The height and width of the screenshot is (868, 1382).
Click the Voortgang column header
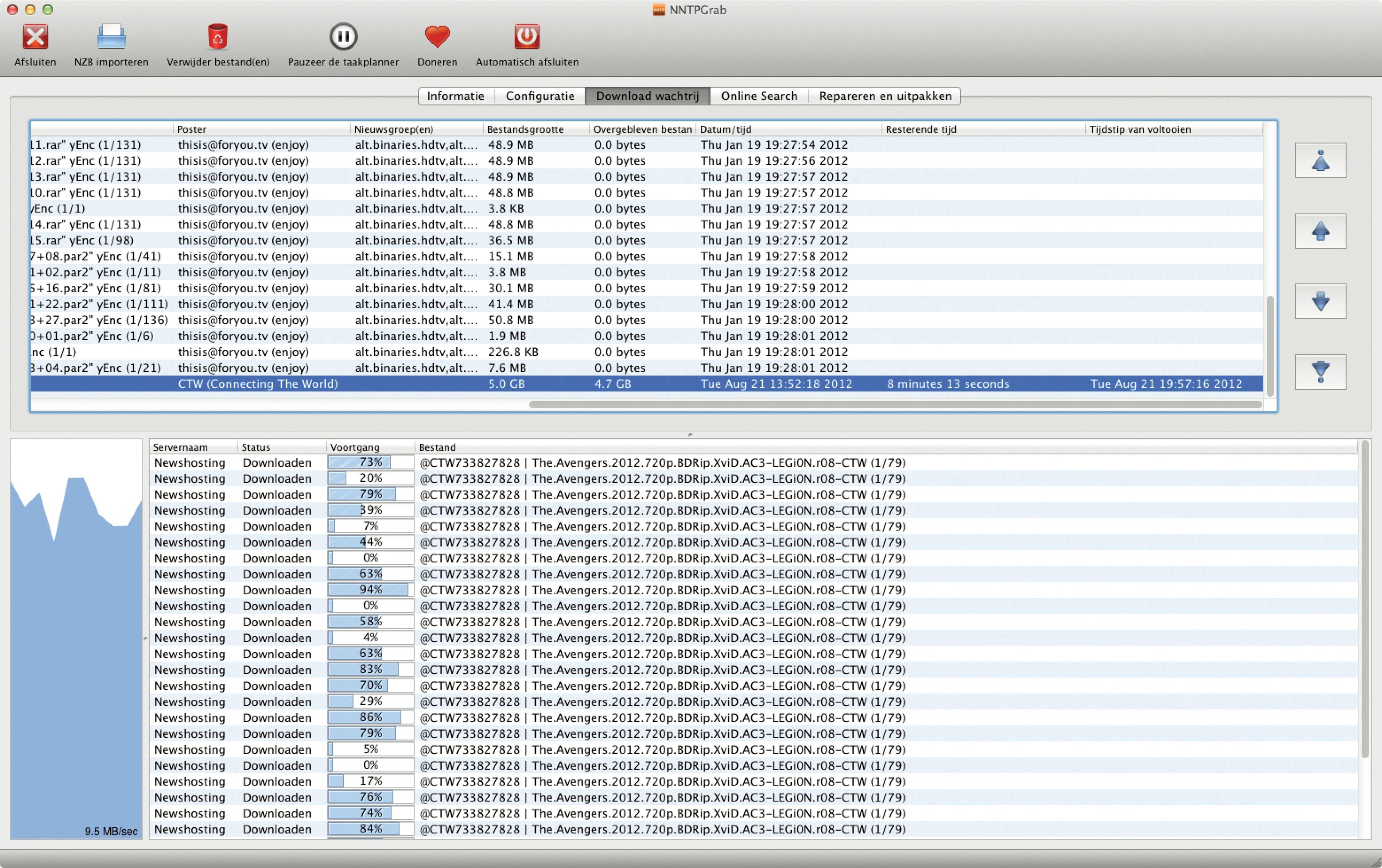[x=355, y=447]
